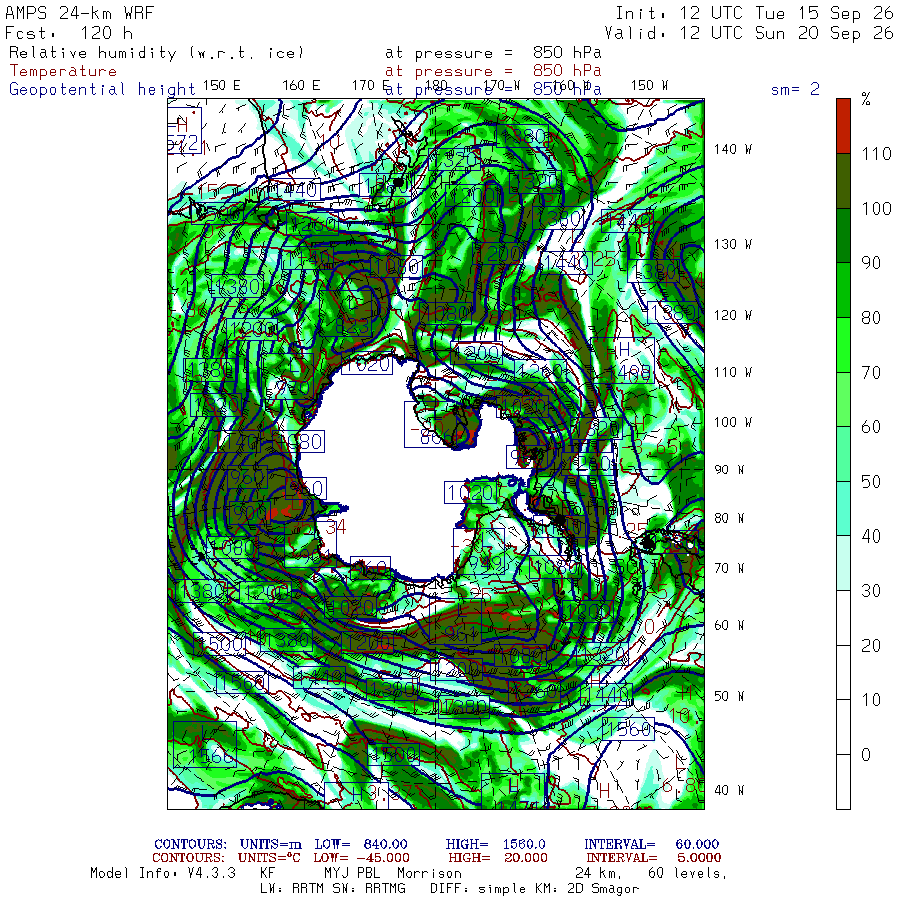The height and width of the screenshot is (900, 900).
Task: Click the 1560 contour label box at lower right
Action: click(x=628, y=729)
